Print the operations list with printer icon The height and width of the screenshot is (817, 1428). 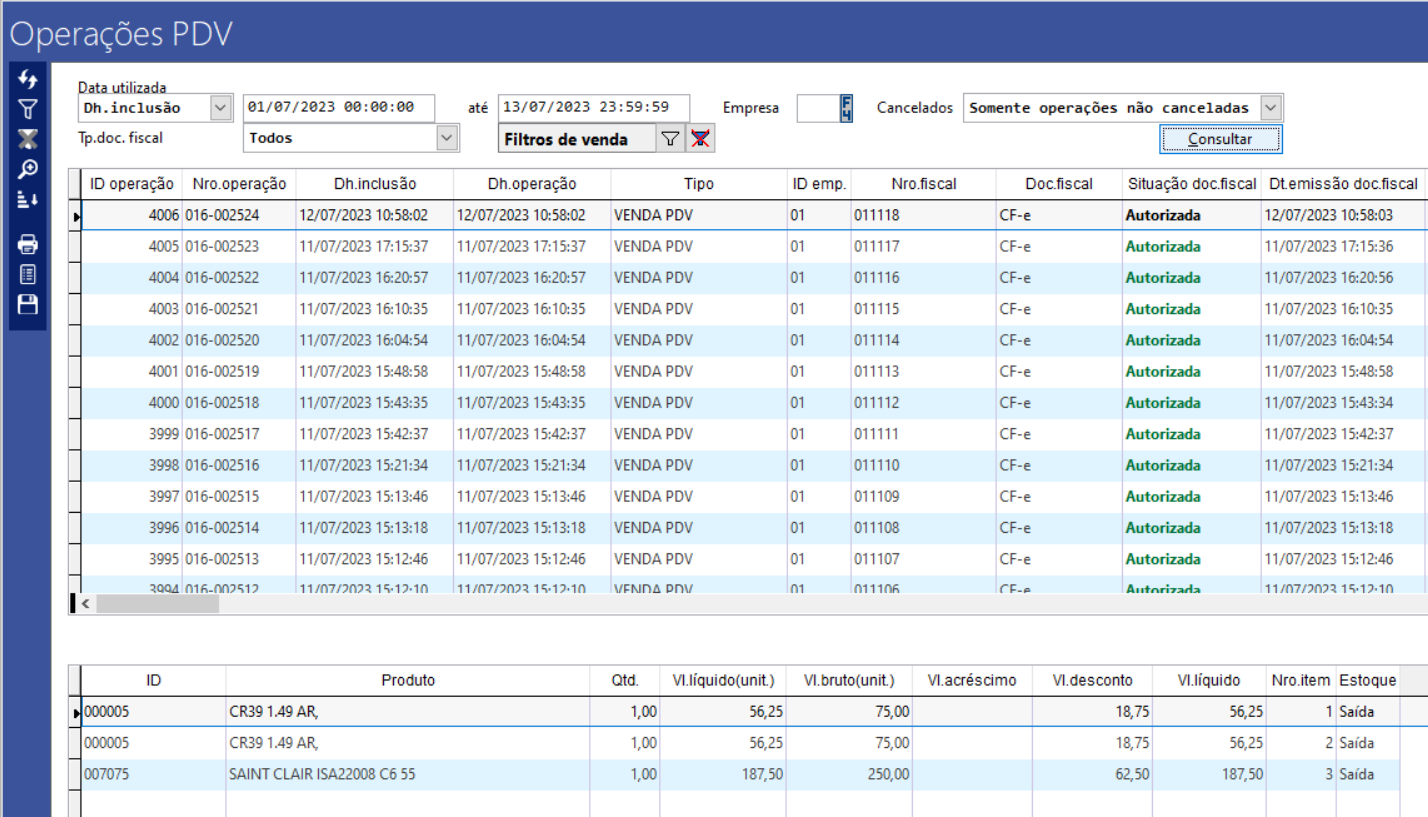28,243
